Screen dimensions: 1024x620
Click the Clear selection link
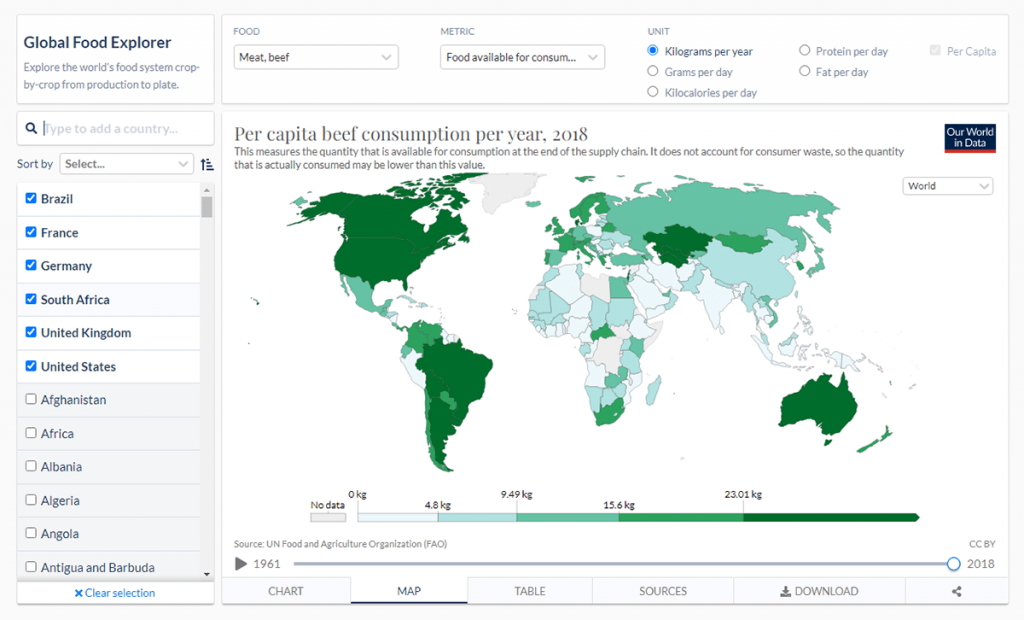[115, 593]
